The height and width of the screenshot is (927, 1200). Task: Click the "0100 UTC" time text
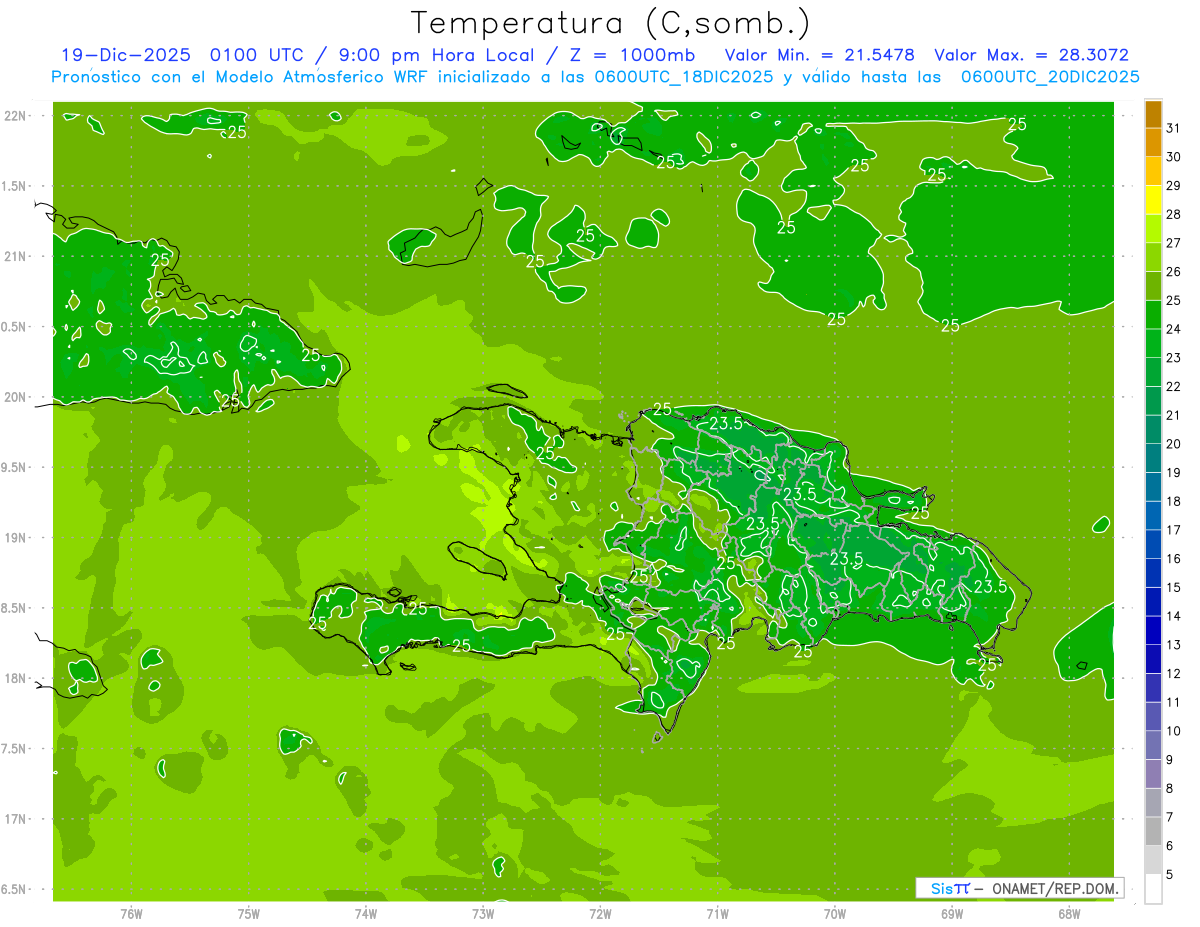257,55
